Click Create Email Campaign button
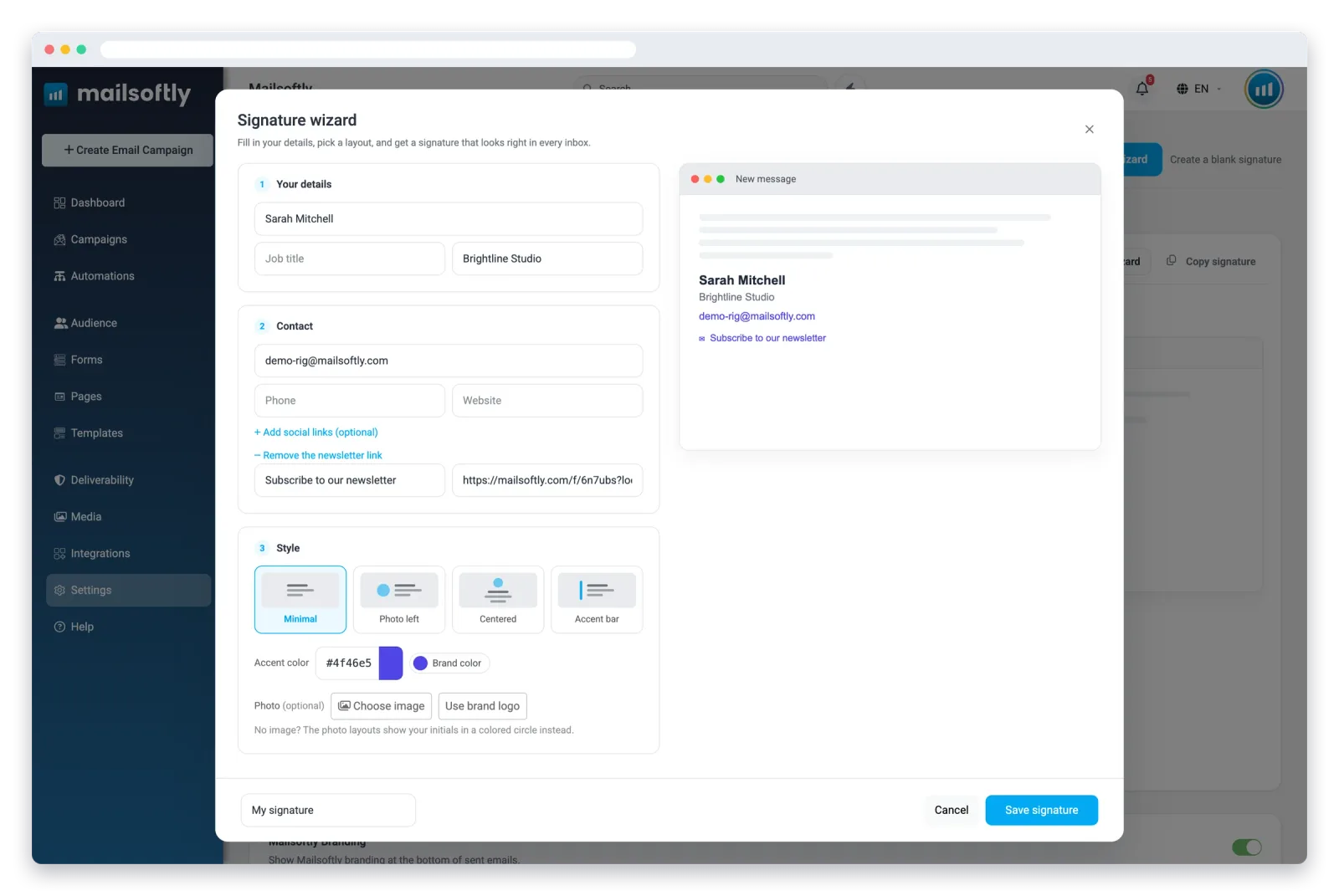The image size is (1339, 896). tap(127, 150)
